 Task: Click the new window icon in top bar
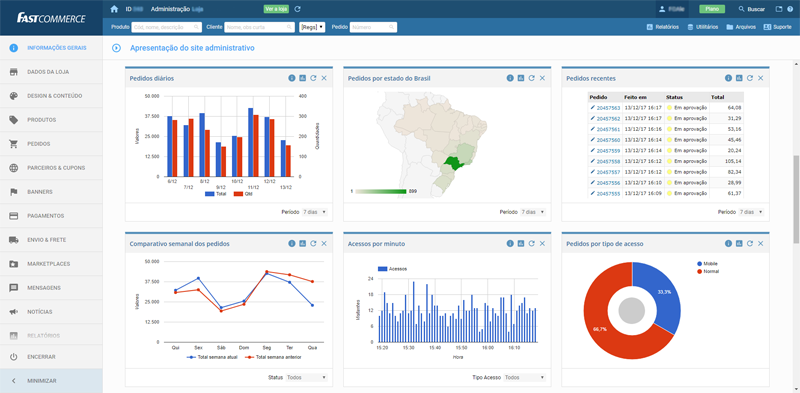779,9
